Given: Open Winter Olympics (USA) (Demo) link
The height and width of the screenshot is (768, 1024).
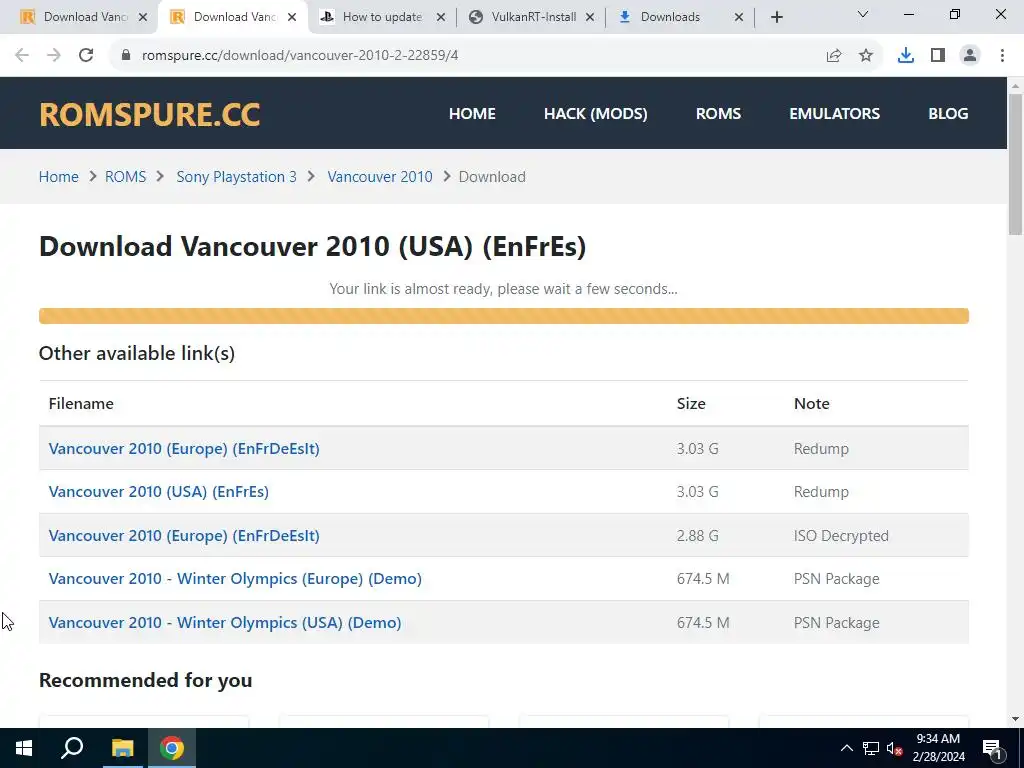Looking at the screenshot, I should [x=225, y=622].
